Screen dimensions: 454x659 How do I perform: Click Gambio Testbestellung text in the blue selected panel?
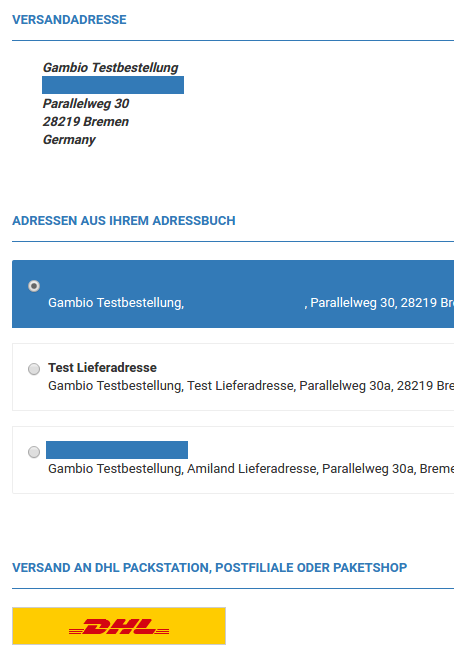tap(116, 303)
